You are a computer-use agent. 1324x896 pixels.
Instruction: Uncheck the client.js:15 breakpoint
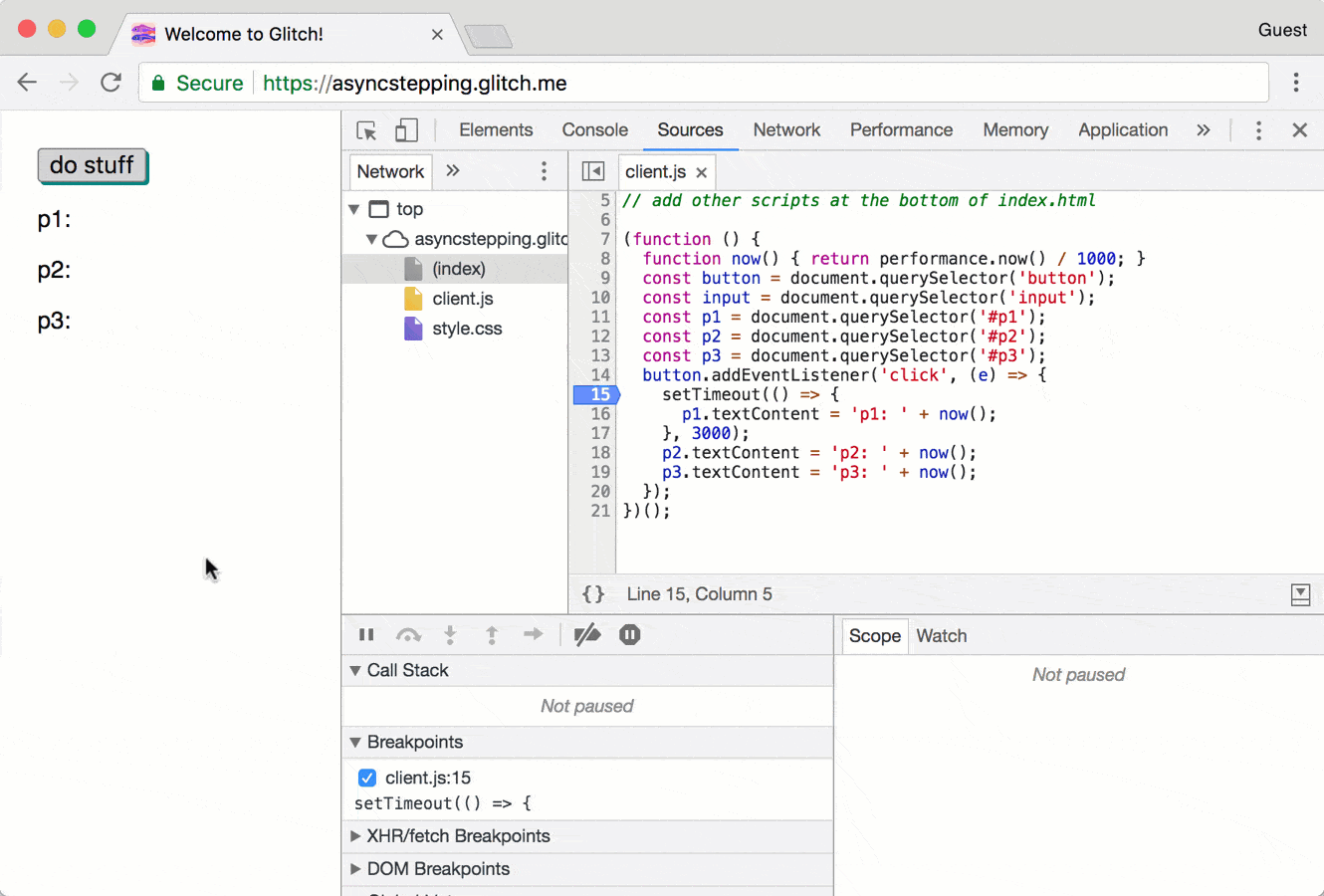pyautogui.click(x=367, y=778)
